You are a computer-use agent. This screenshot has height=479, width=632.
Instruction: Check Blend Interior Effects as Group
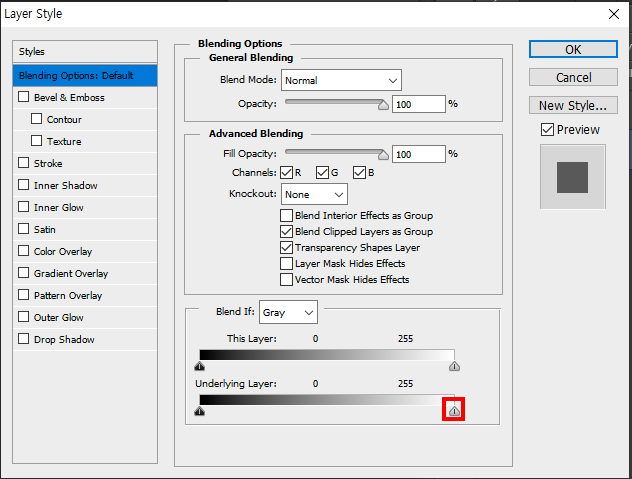pyautogui.click(x=287, y=215)
